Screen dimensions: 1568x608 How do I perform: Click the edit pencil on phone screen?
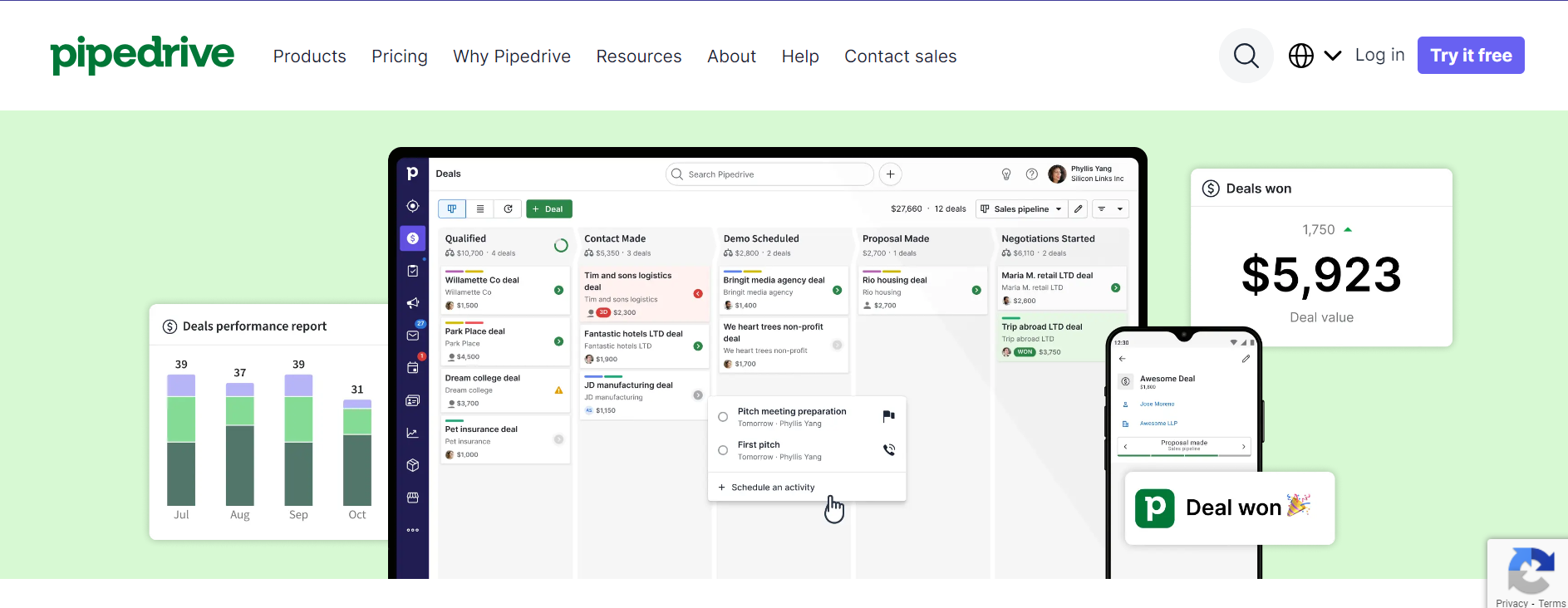coord(1246,359)
